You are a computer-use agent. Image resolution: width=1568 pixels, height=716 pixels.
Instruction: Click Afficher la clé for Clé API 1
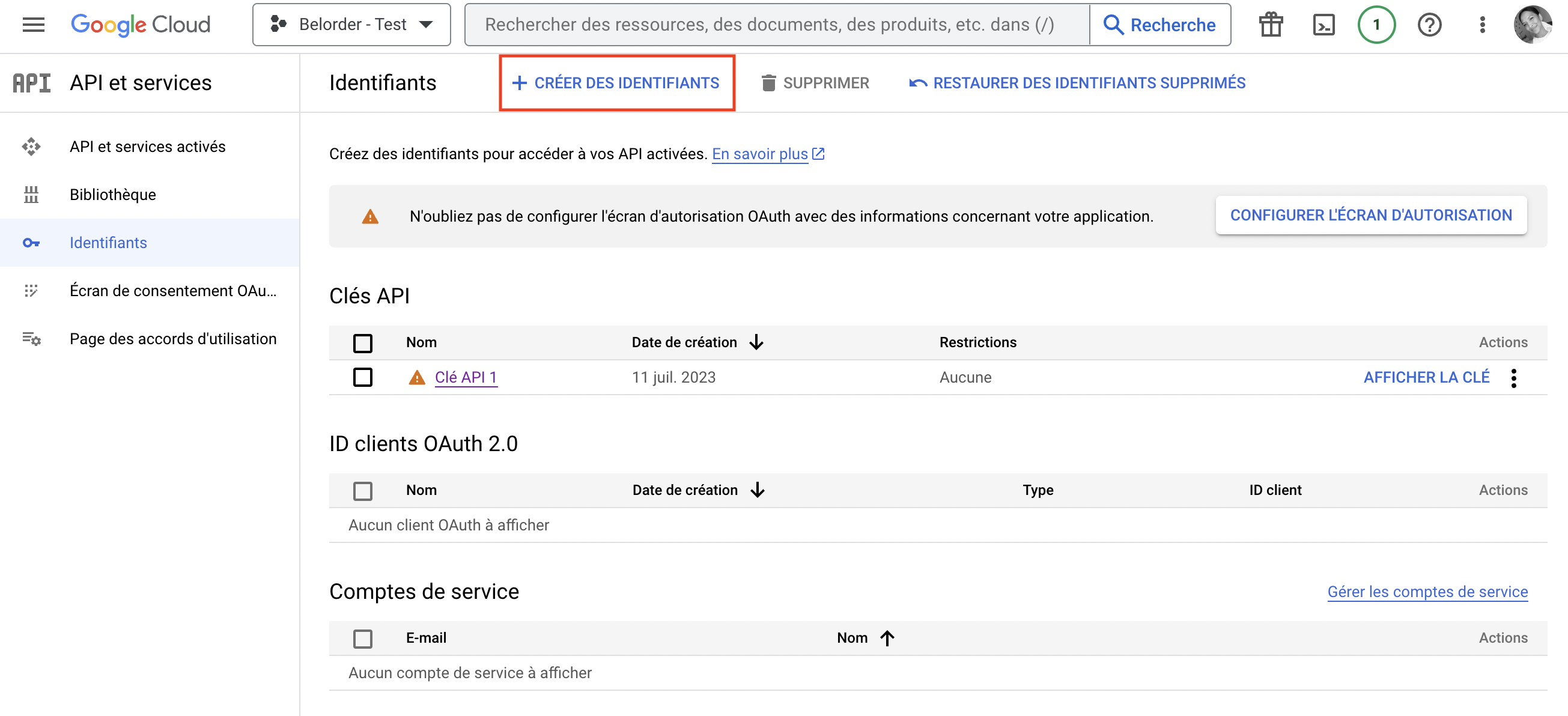1426,377
